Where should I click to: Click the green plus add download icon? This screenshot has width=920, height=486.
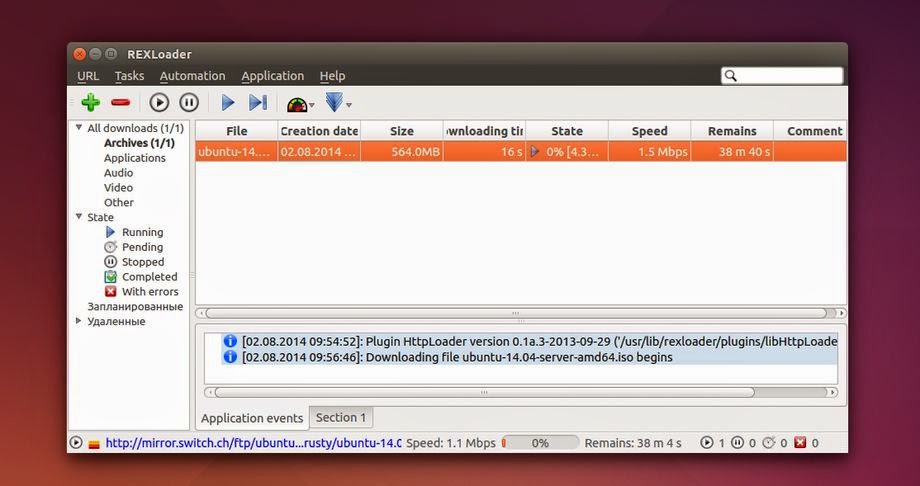pyautogui.click(x=90, y=103)
